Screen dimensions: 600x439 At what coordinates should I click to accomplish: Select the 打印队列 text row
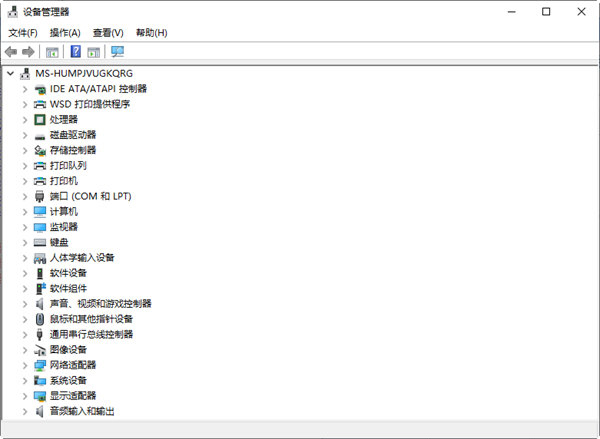click(x=68, y=166)
